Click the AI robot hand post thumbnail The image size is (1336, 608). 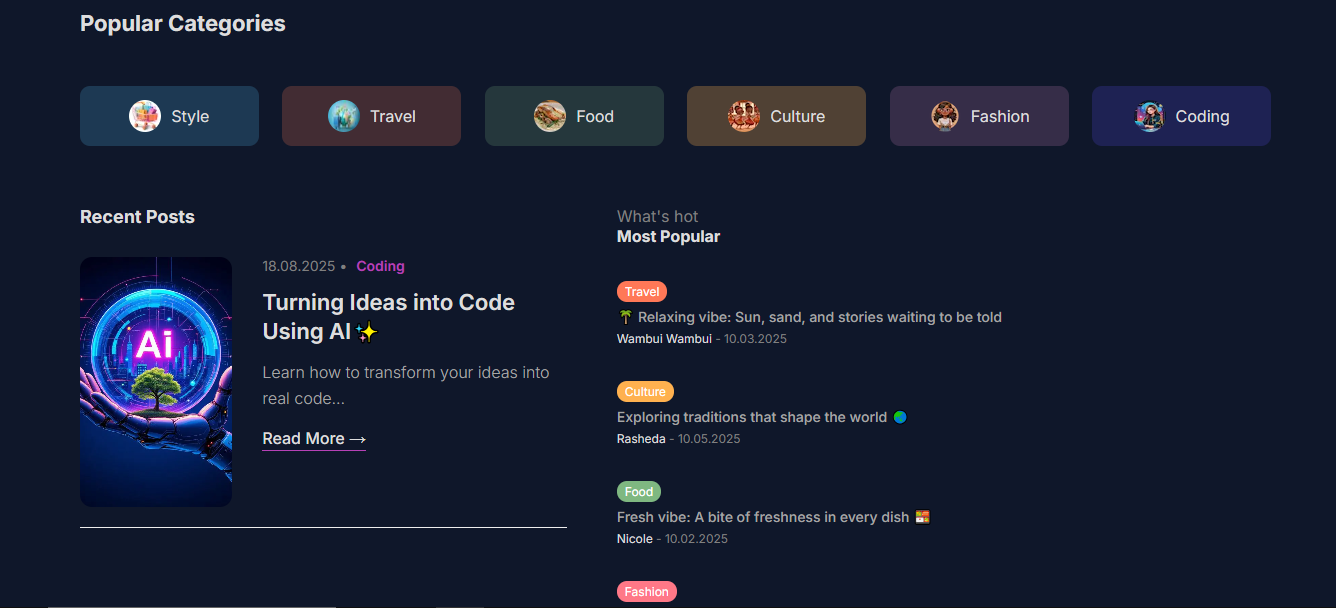pos(156,382)
